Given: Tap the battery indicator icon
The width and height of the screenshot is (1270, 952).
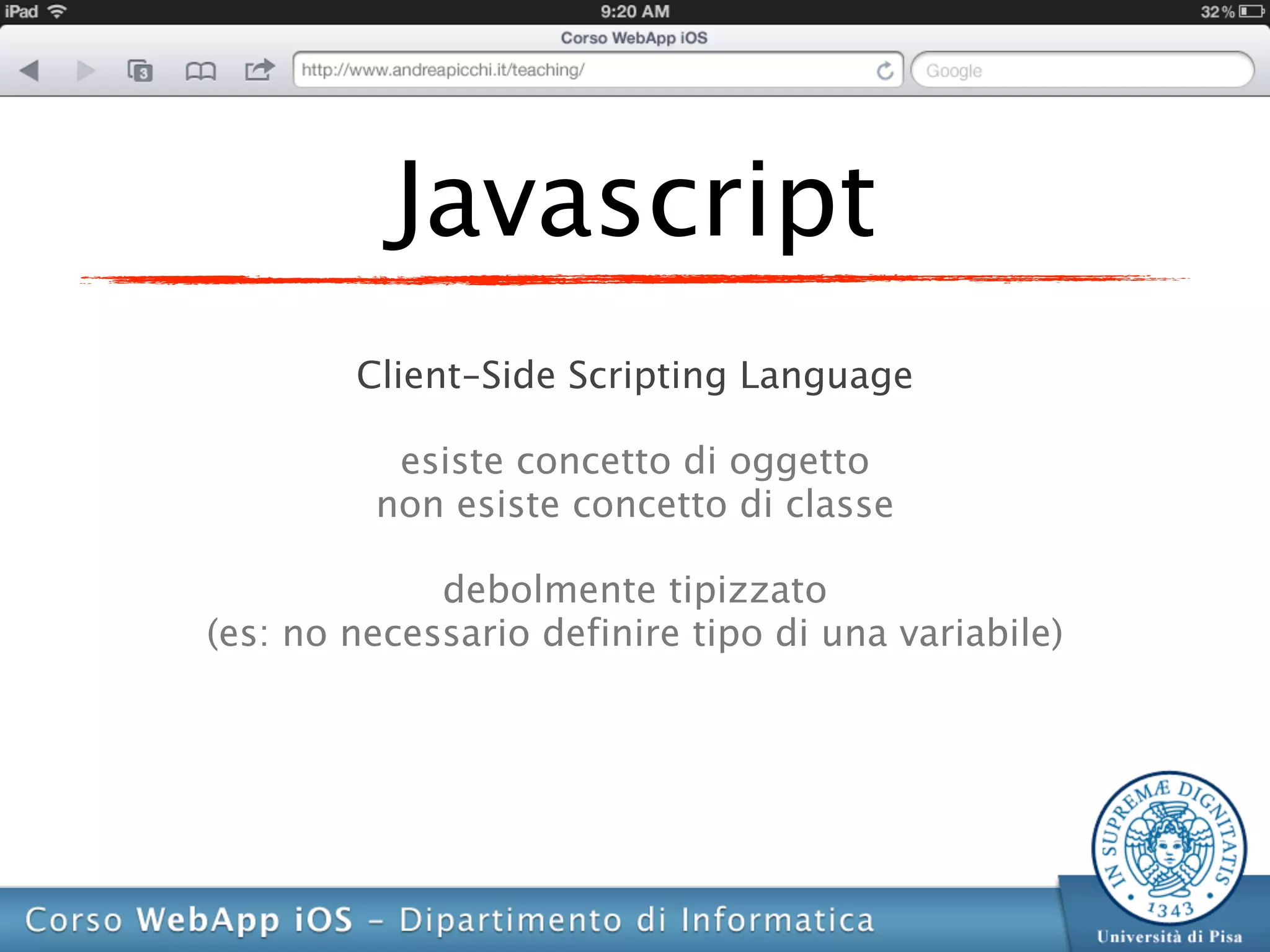Looking at the screenshot, I should [x=1251, y=11].
